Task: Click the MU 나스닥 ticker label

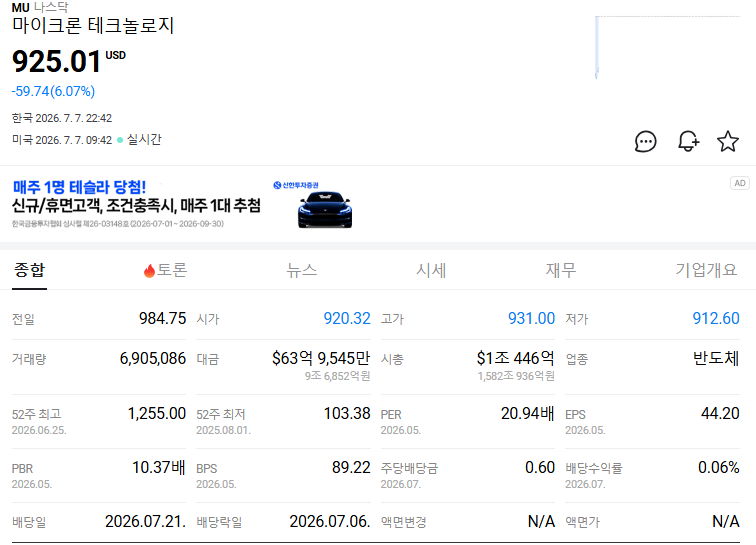Action: pyautogui.click(x=40, y=7)
